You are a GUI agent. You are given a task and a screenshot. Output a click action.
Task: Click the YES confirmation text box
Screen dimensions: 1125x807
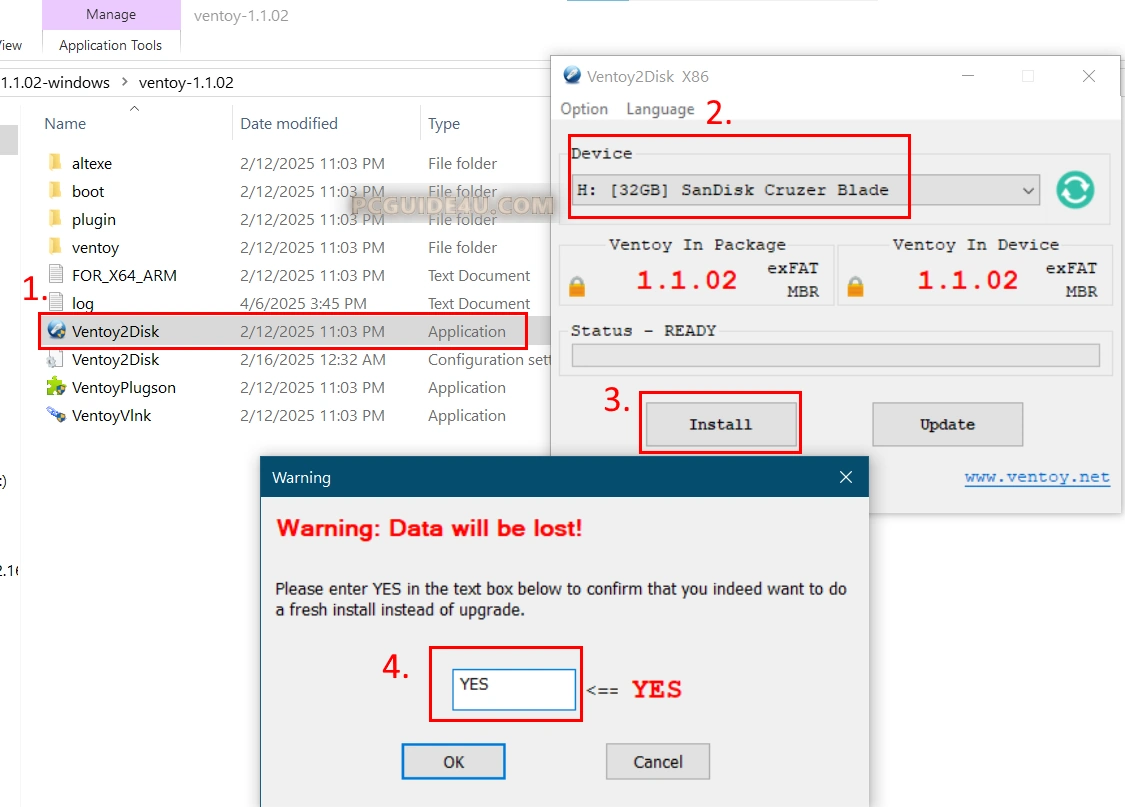(x=514, y=690)
